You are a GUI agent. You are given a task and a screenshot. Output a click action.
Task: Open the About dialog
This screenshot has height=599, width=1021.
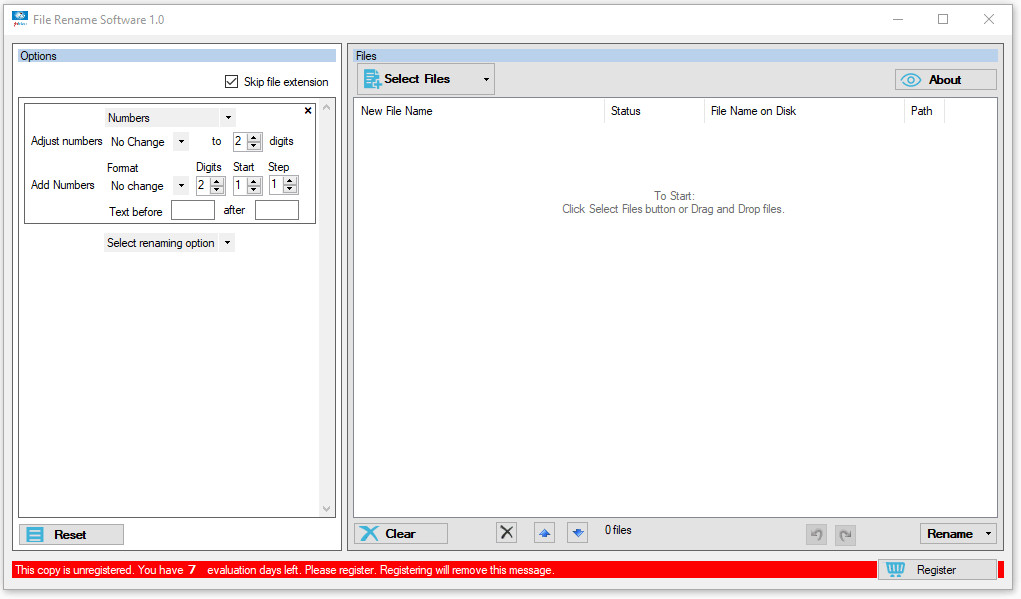click(945, 79)
